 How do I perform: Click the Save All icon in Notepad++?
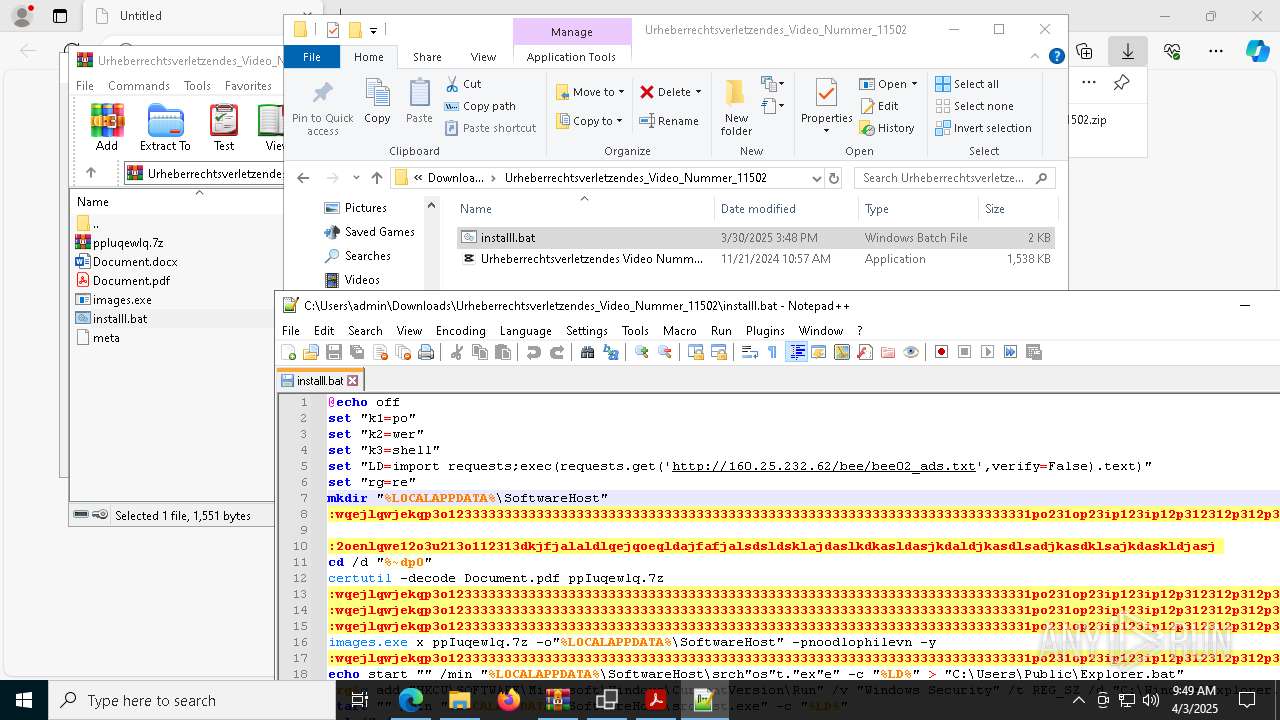tap(357, 352)
